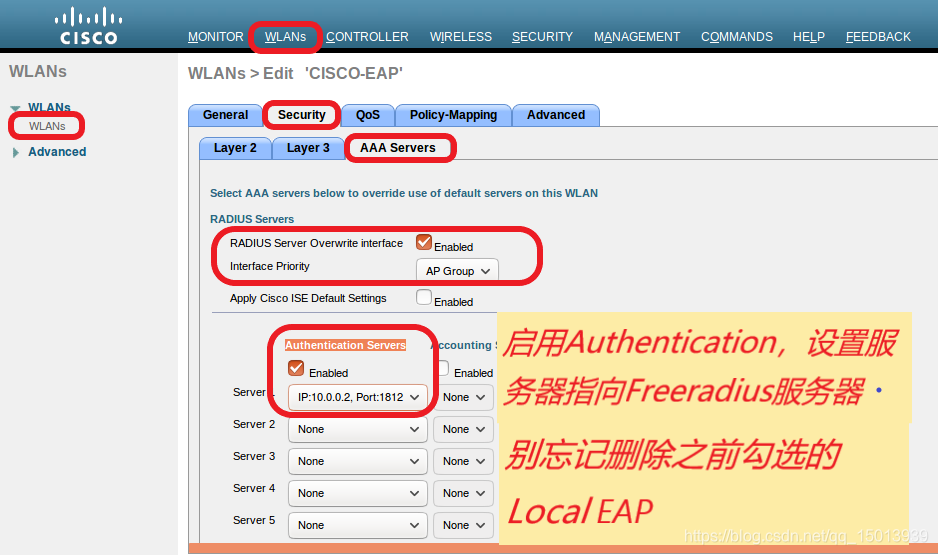
Task: Expand the Advanced sidebar section
Action: click(x=16, y=153)
